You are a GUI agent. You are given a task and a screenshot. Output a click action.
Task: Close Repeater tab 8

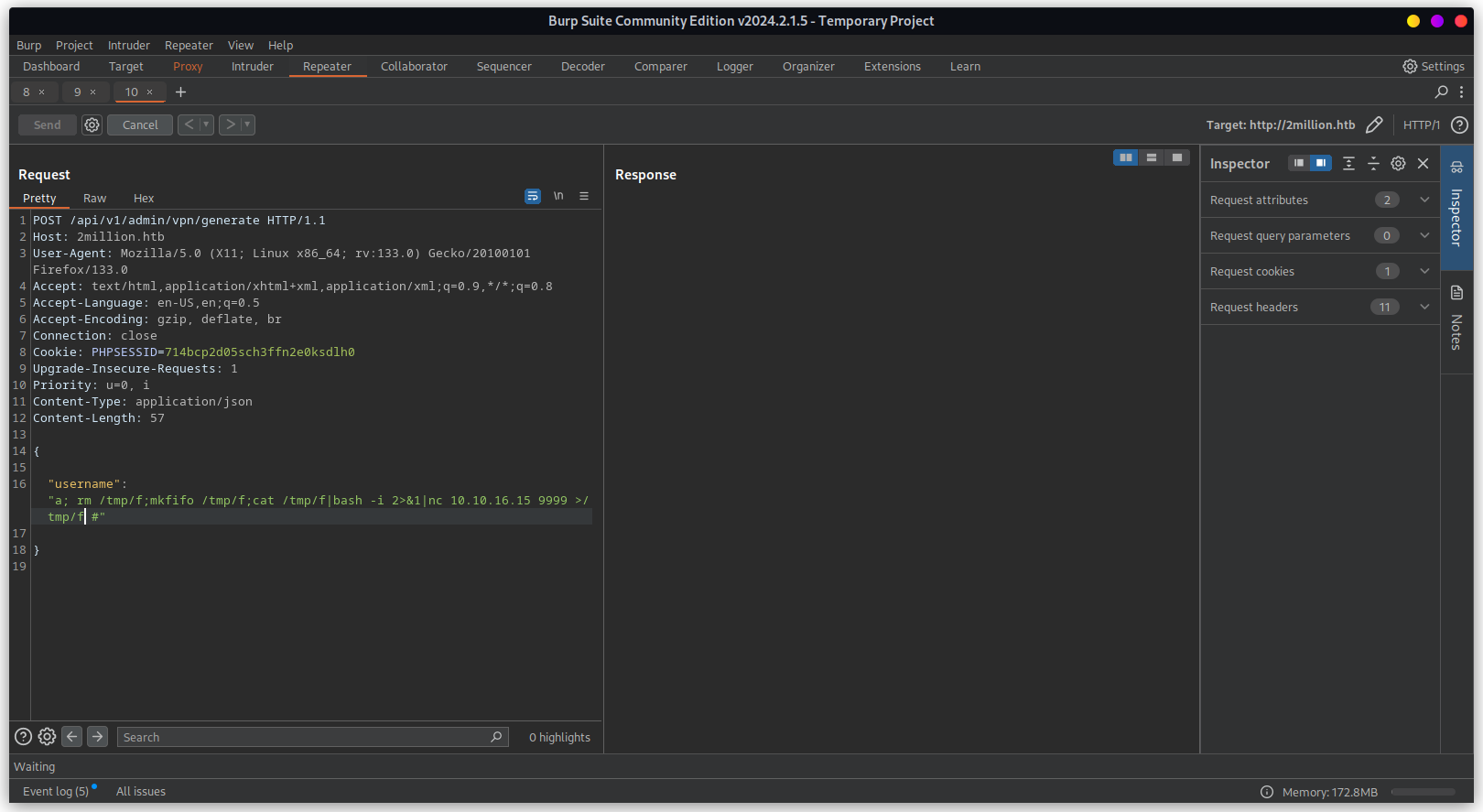[41, 92]
